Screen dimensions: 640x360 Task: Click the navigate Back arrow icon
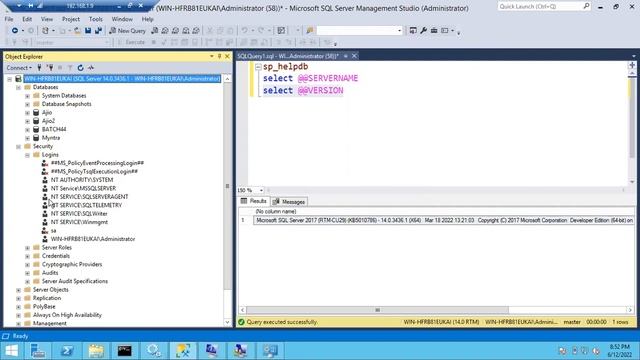15,31
